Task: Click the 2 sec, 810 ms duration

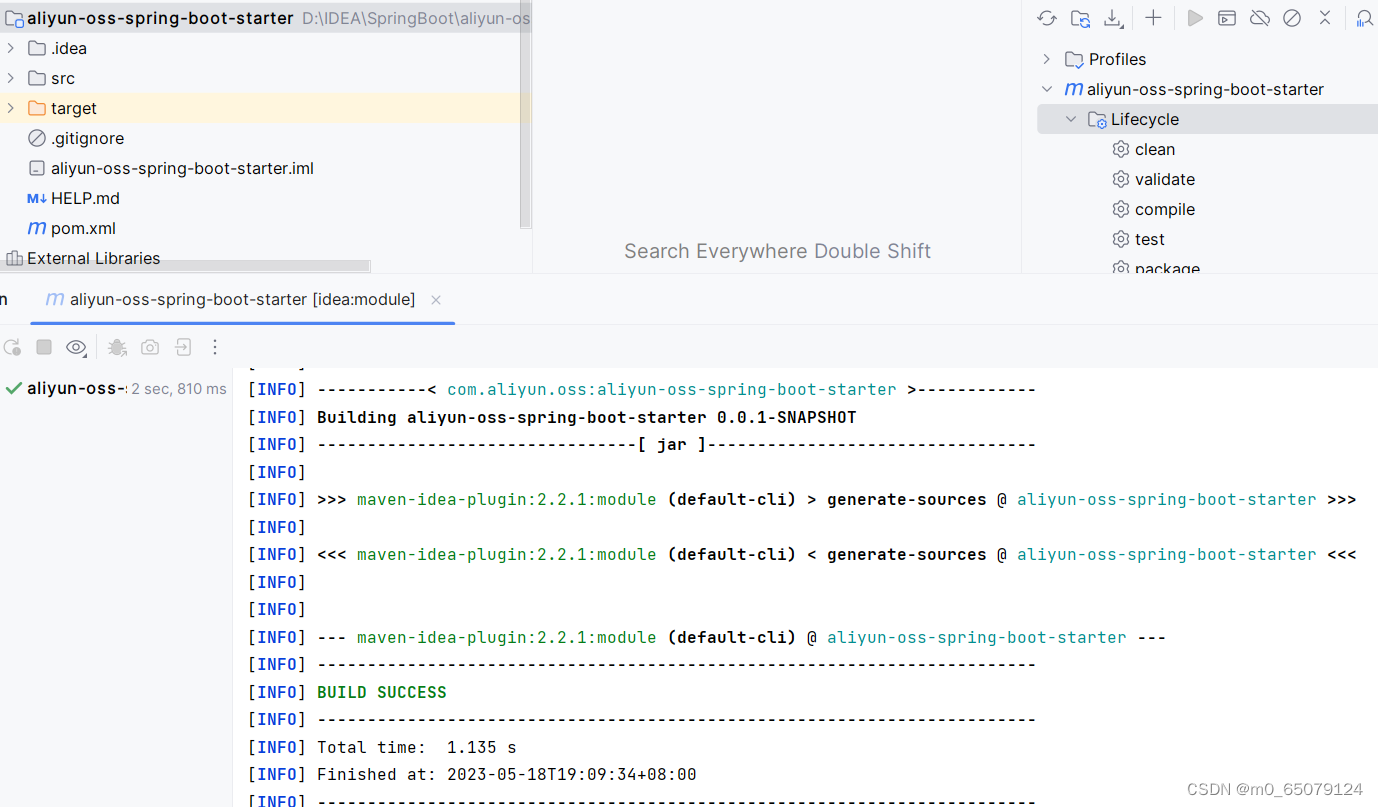Action: click(x=179, y=389)
